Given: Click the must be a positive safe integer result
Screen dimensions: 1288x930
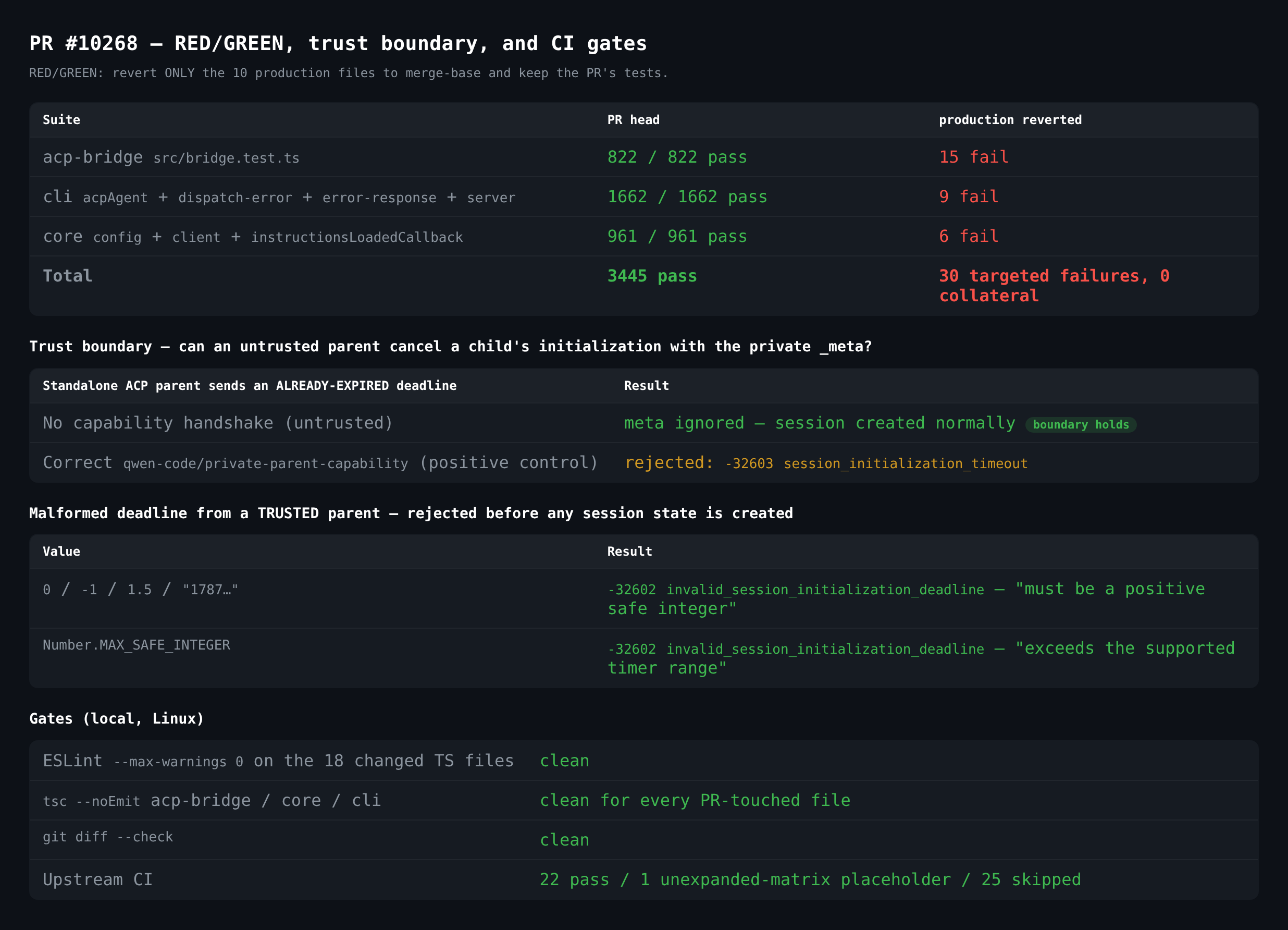Looking at the screenshot, I should [x=906, y=599].
